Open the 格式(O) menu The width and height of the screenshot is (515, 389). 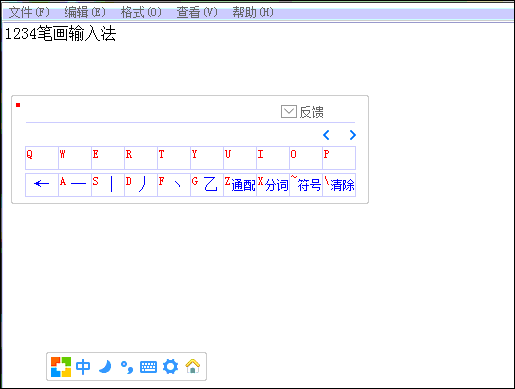[141, 12]
